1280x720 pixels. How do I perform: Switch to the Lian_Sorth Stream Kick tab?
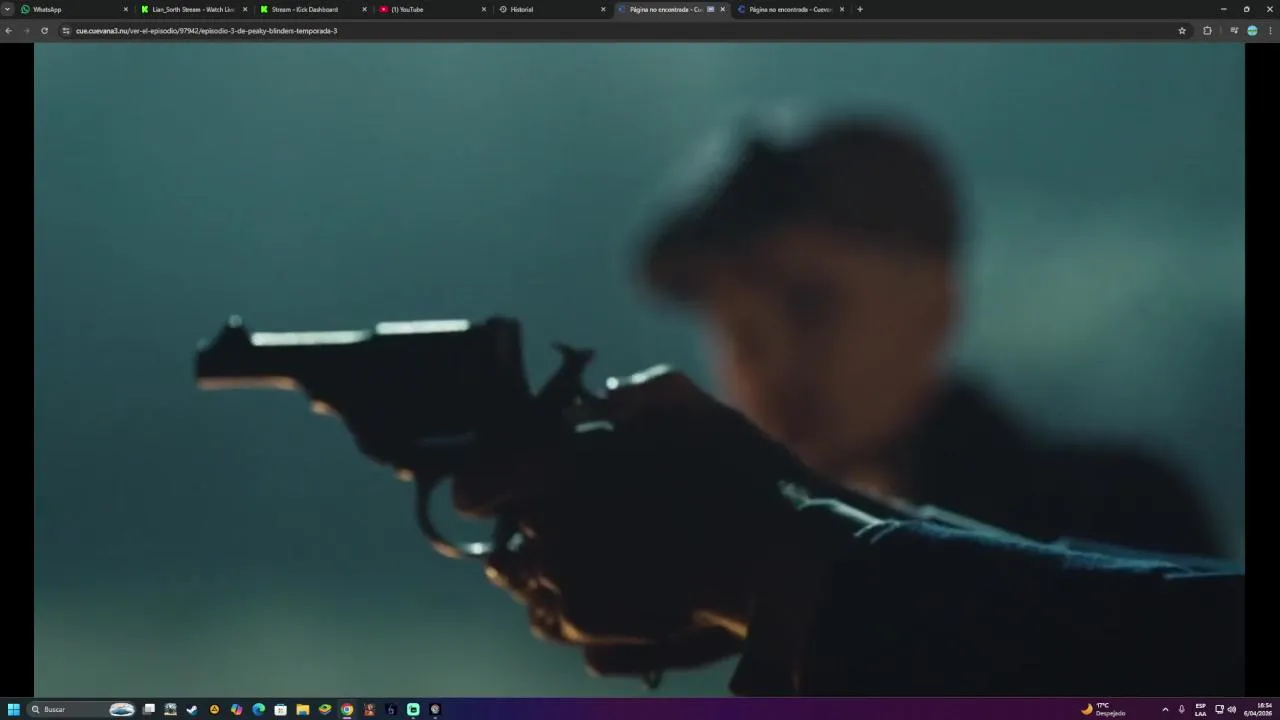[x=194, y=9]
